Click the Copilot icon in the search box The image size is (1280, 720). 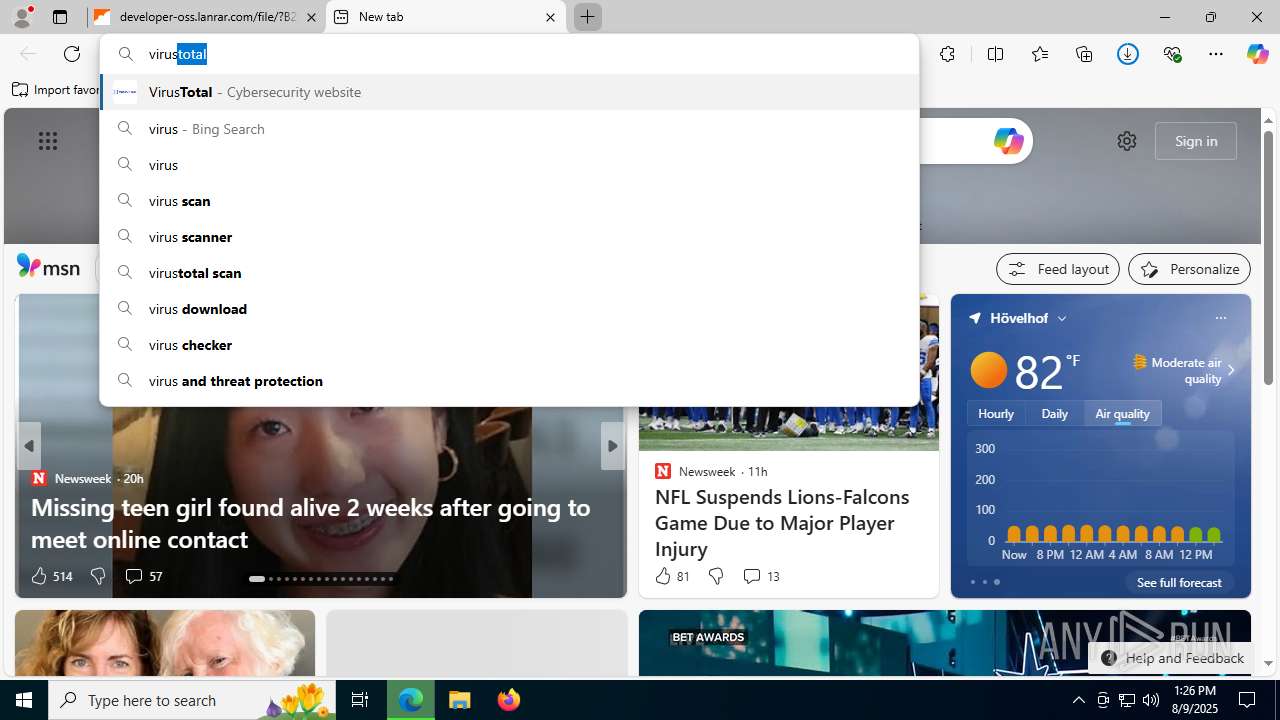point(1008,141)
